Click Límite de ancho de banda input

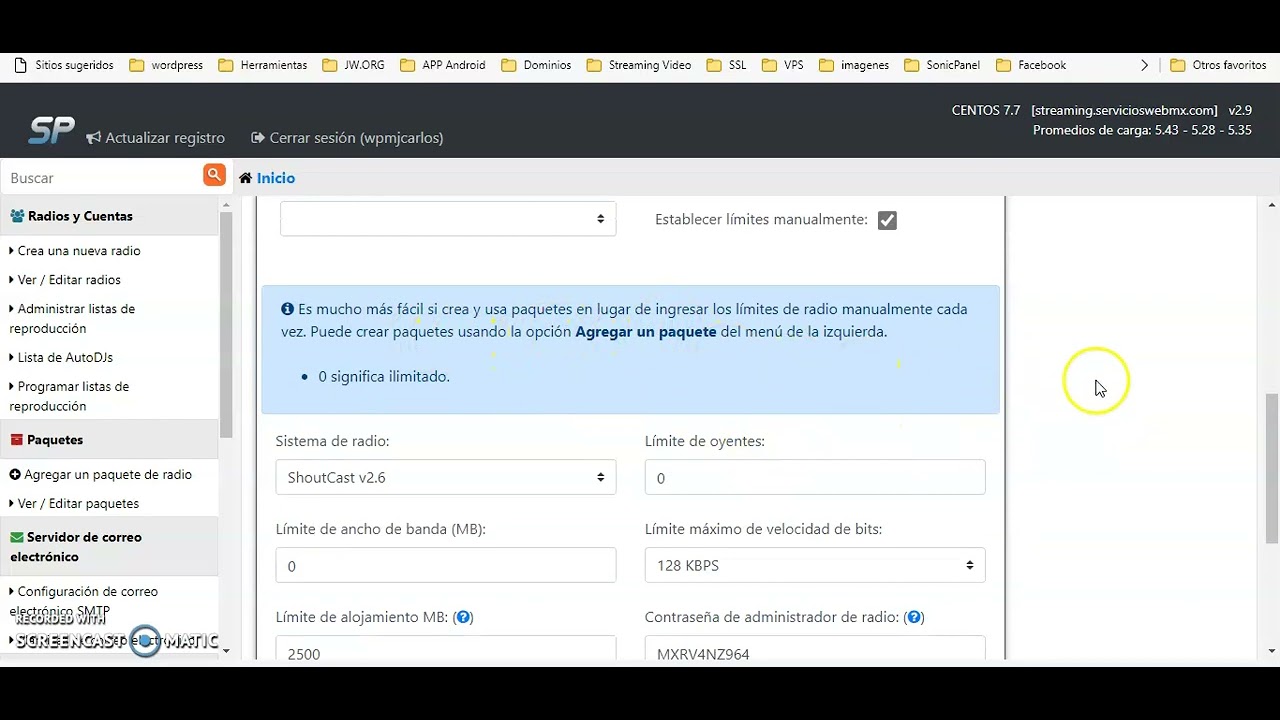pyautogui.click(x=446, y=565)
